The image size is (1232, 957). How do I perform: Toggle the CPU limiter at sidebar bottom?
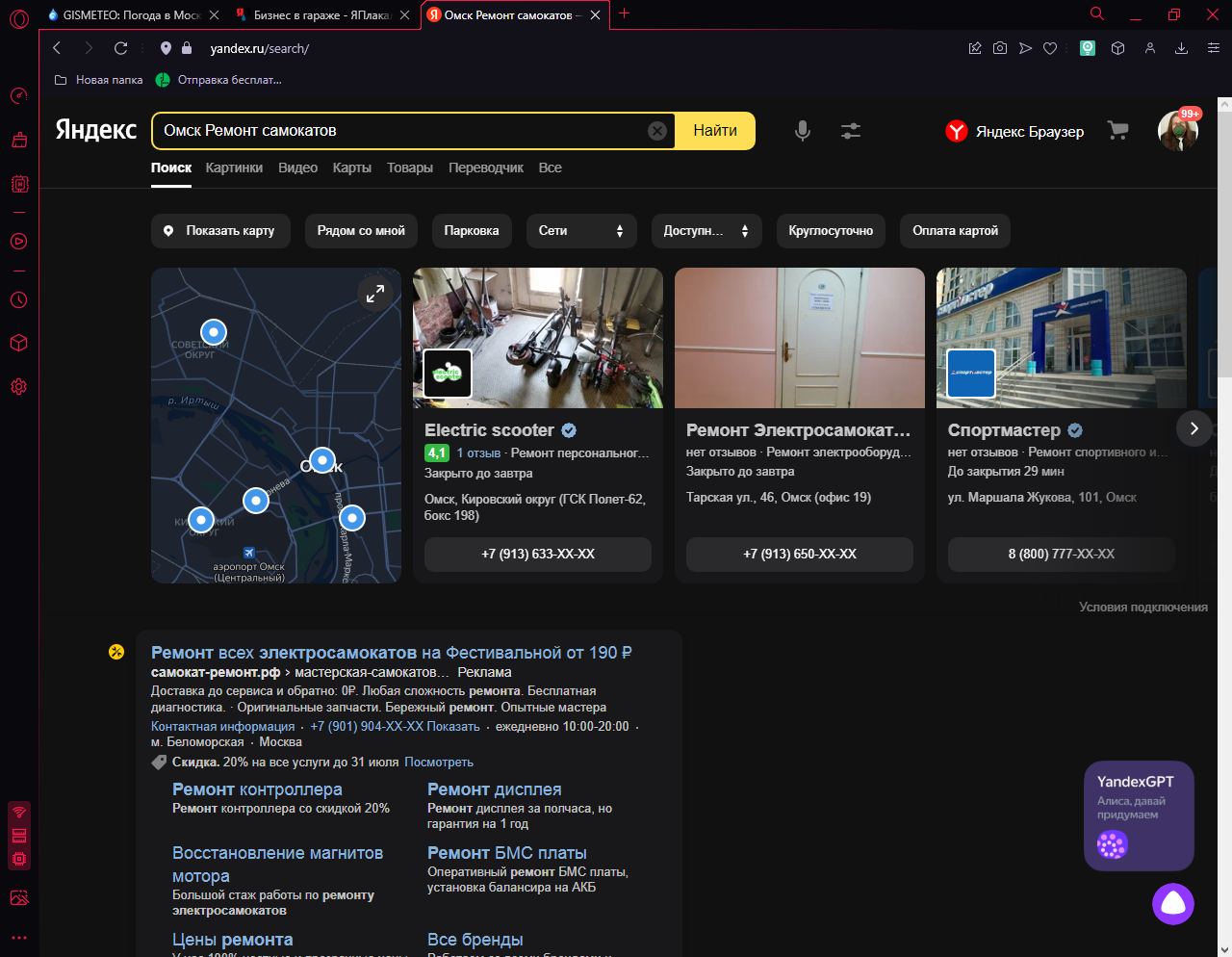pyautogui.click(x=19, y=859)
